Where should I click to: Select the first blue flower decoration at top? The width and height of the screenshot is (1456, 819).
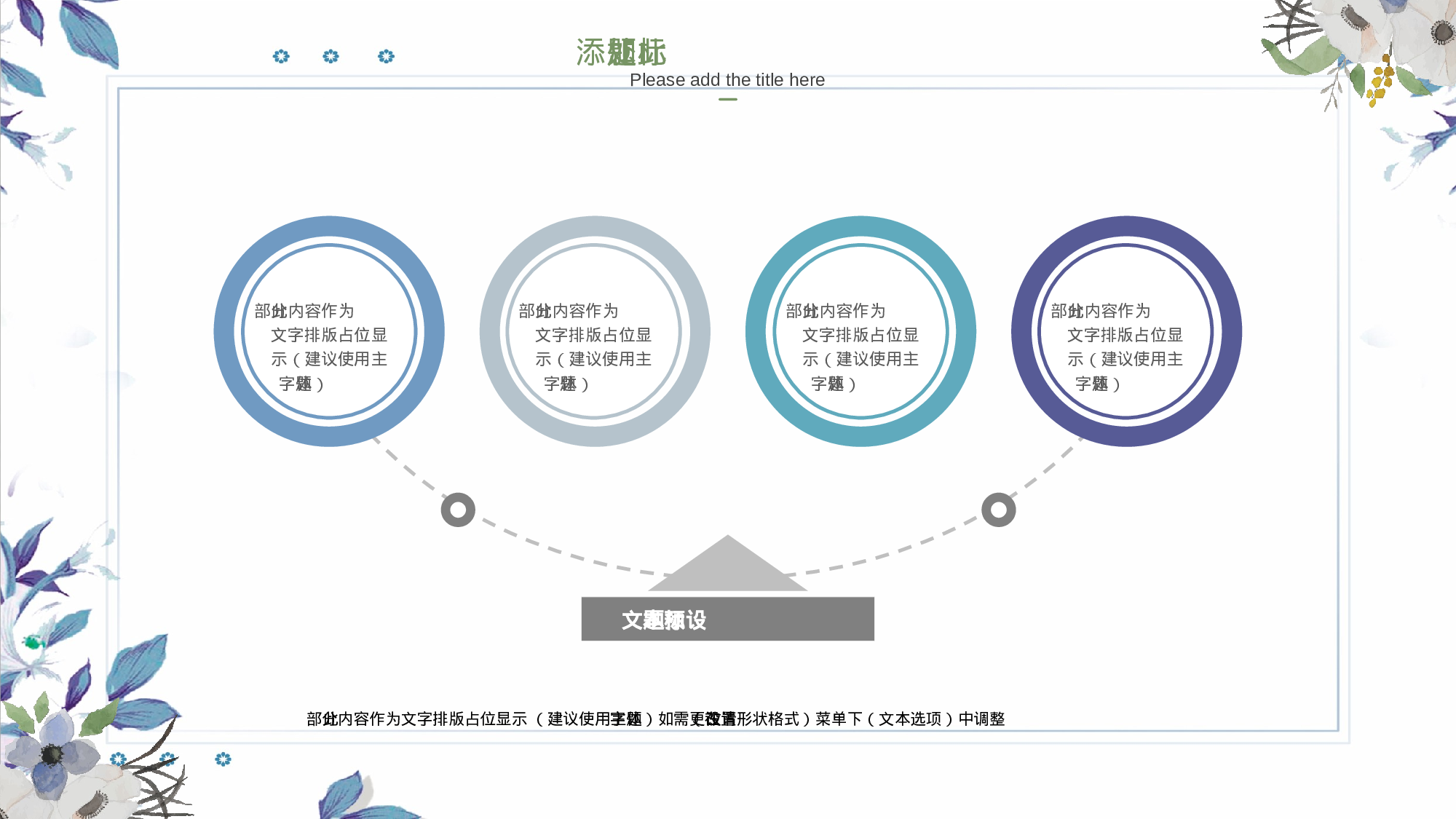(281, 56)
